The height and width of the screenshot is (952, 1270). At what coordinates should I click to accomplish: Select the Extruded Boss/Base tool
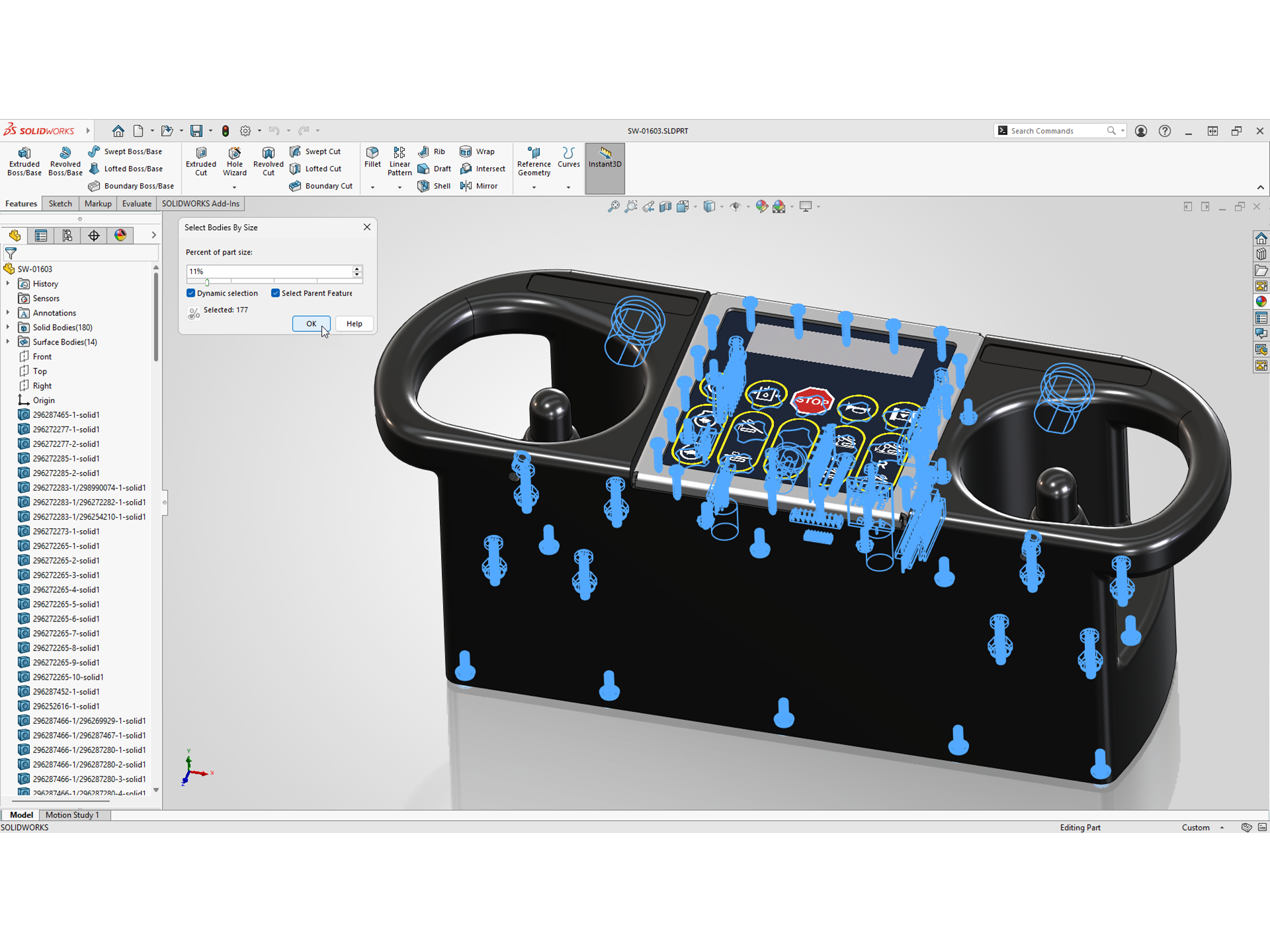click(24, 161)
